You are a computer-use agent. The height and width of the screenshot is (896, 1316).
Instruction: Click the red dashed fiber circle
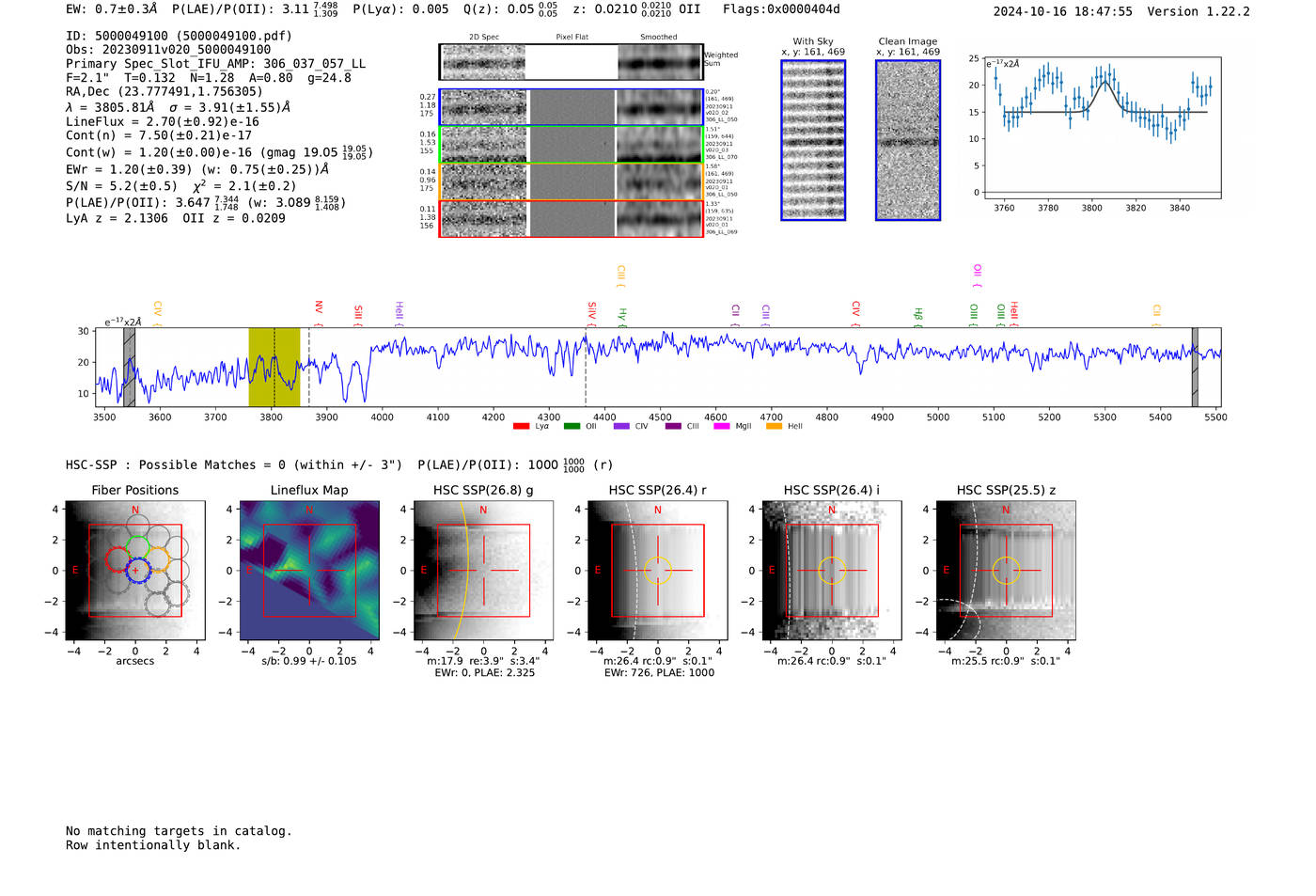coord(119,559)
